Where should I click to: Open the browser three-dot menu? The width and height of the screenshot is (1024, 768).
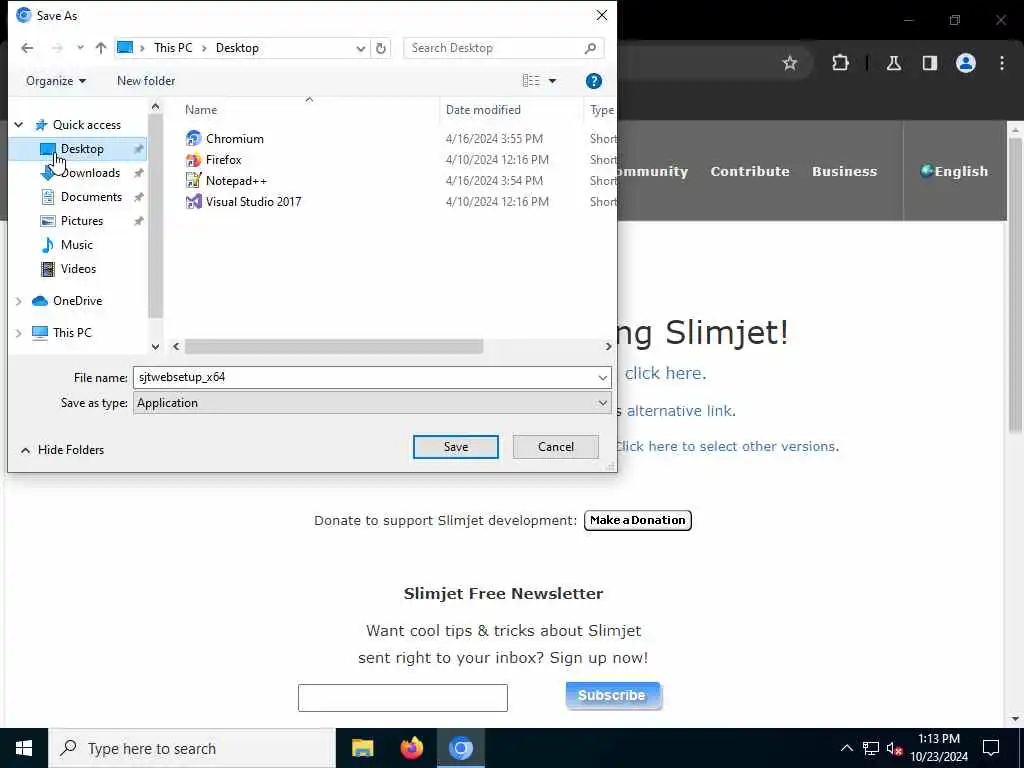click(x=1002, y=63)
